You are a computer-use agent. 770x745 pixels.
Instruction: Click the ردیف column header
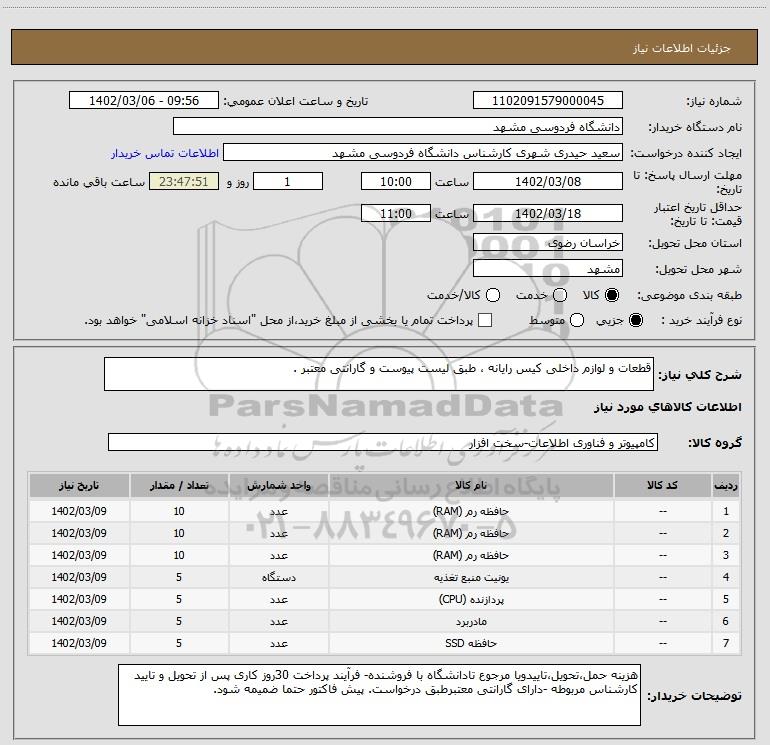coord(726,486)
